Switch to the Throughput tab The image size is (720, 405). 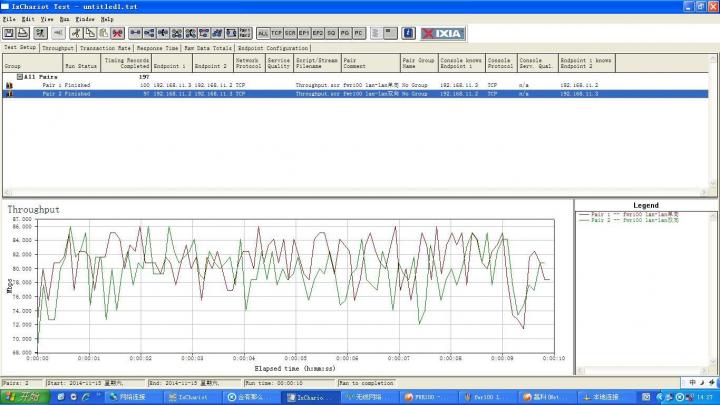click(58, 48)
